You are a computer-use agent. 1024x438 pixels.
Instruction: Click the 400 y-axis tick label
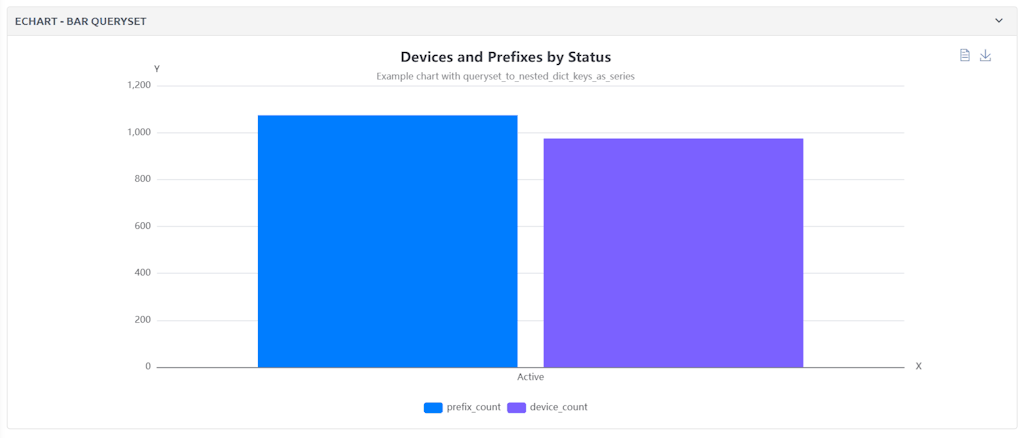[x=142, y=273]
